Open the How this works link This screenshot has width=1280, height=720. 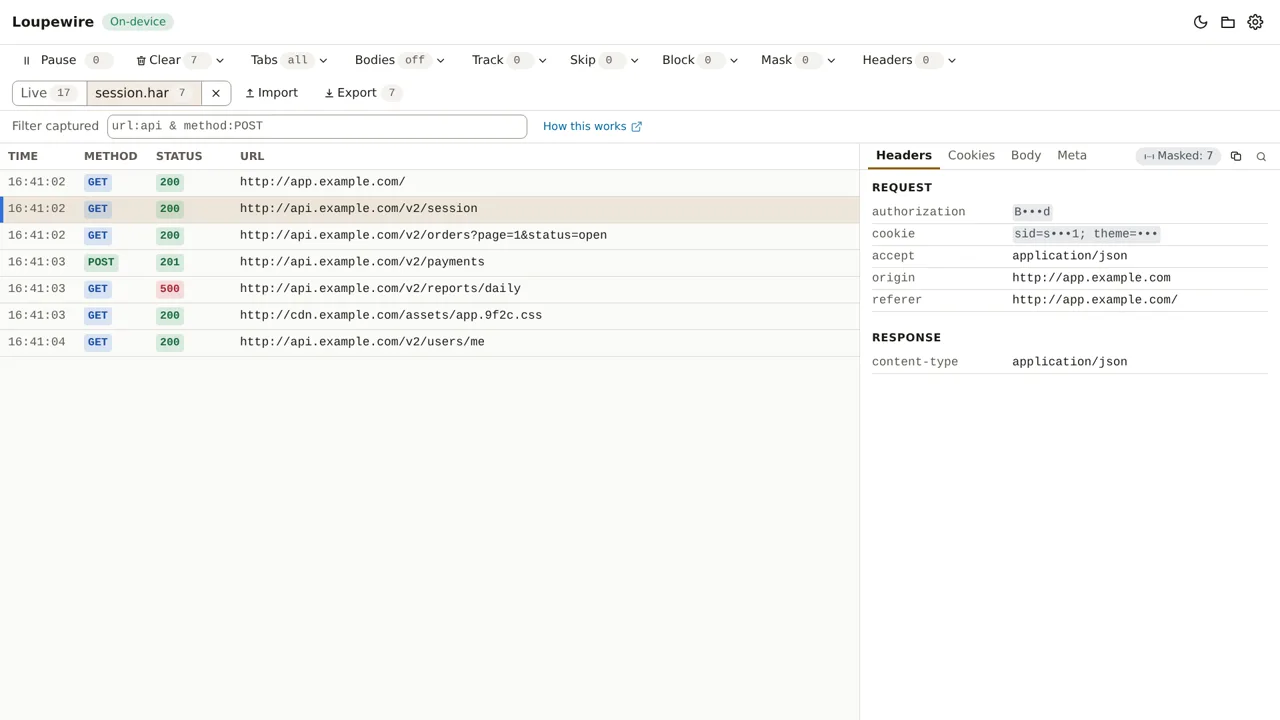coord(592,127)
